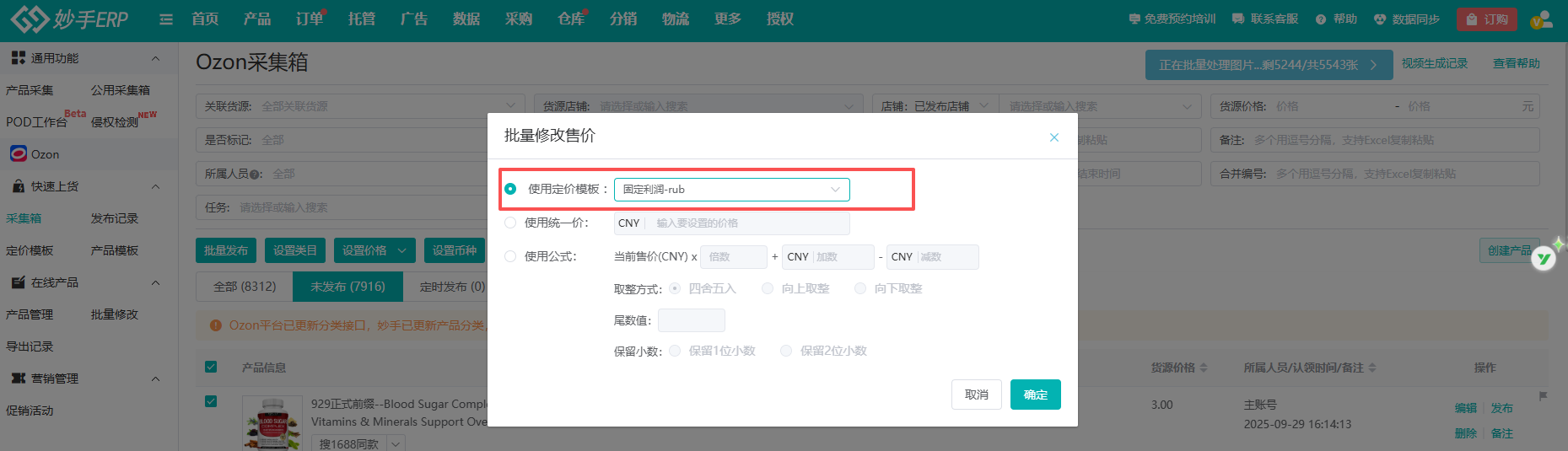Click the floating green assistant icon
1568x451 pixels.
pyautogui.click(x=1544, y=258)
